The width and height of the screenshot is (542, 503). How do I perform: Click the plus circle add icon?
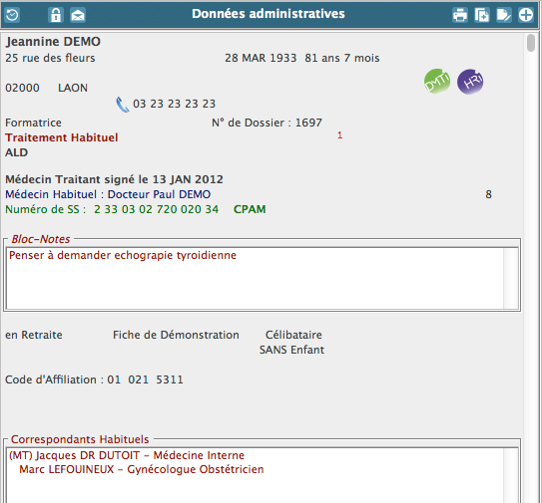(x=526, y=15)
